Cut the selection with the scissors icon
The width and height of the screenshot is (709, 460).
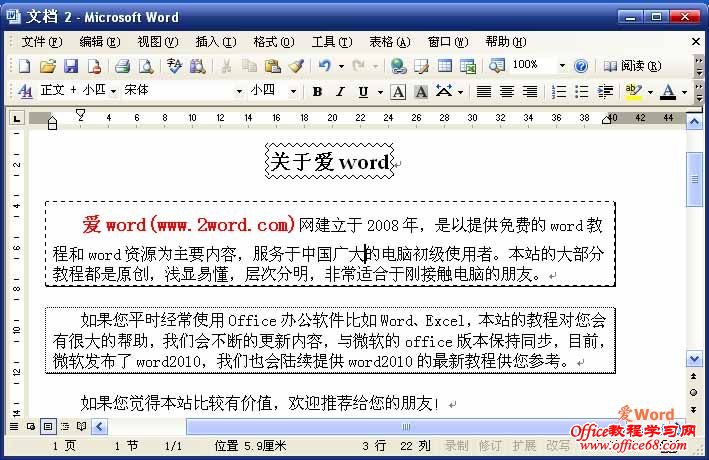226,66
